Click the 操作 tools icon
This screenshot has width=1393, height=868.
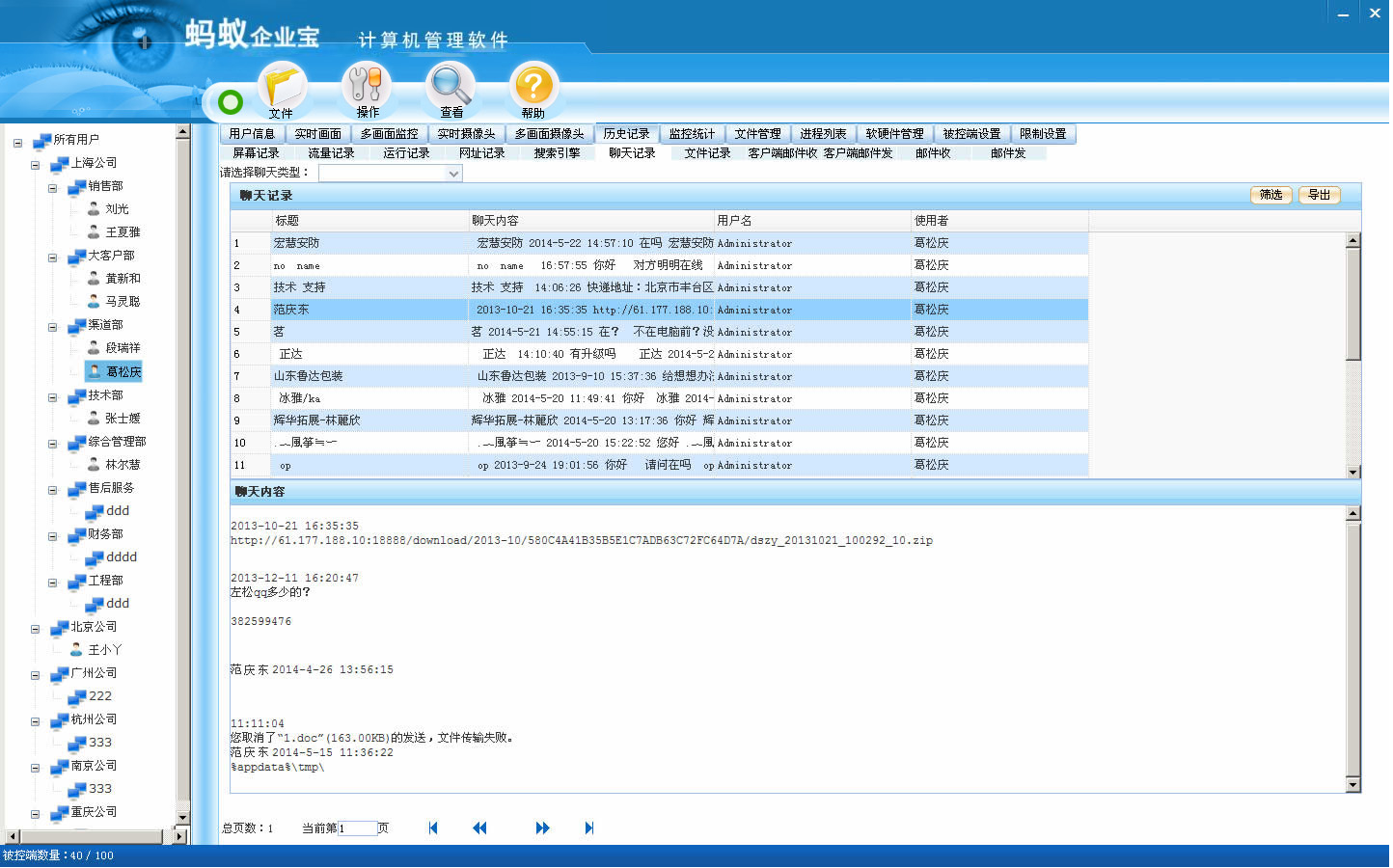click(367, 88)
